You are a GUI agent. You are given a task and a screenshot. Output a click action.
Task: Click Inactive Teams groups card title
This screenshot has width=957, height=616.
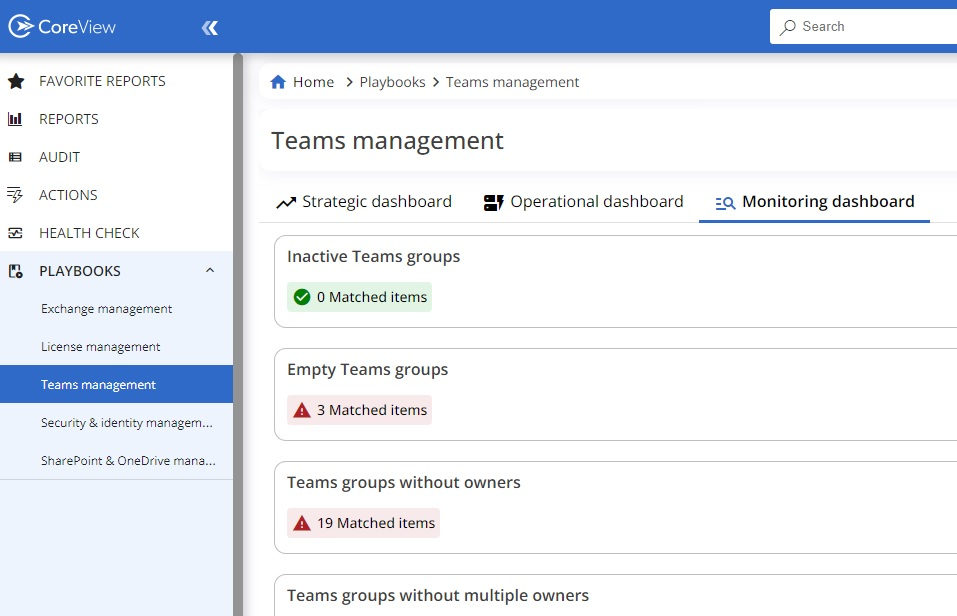tap(374, 256)
